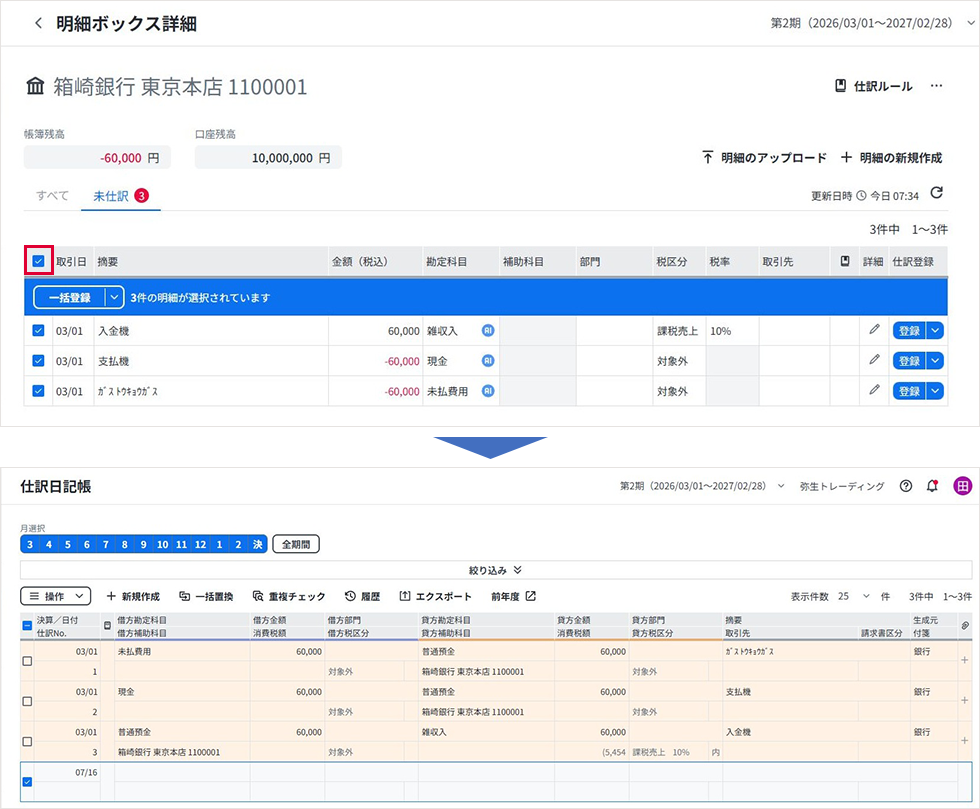
Task: Click 登録 button for 入金機 row
Action: pyautogui.click(x=909, y=330)
